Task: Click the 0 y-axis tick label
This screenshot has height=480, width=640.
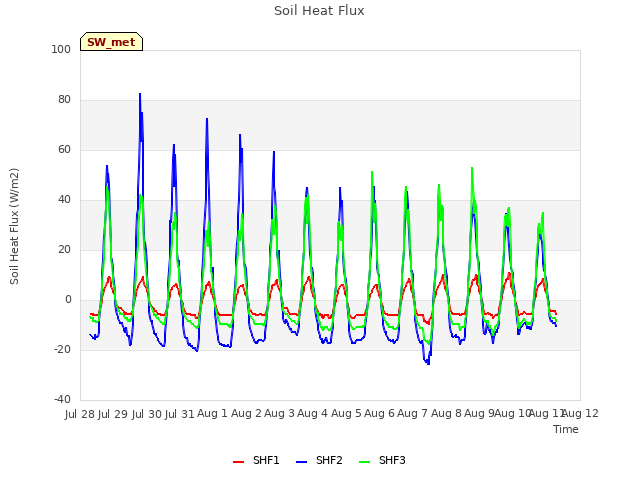Action: (x=68, y=300)
